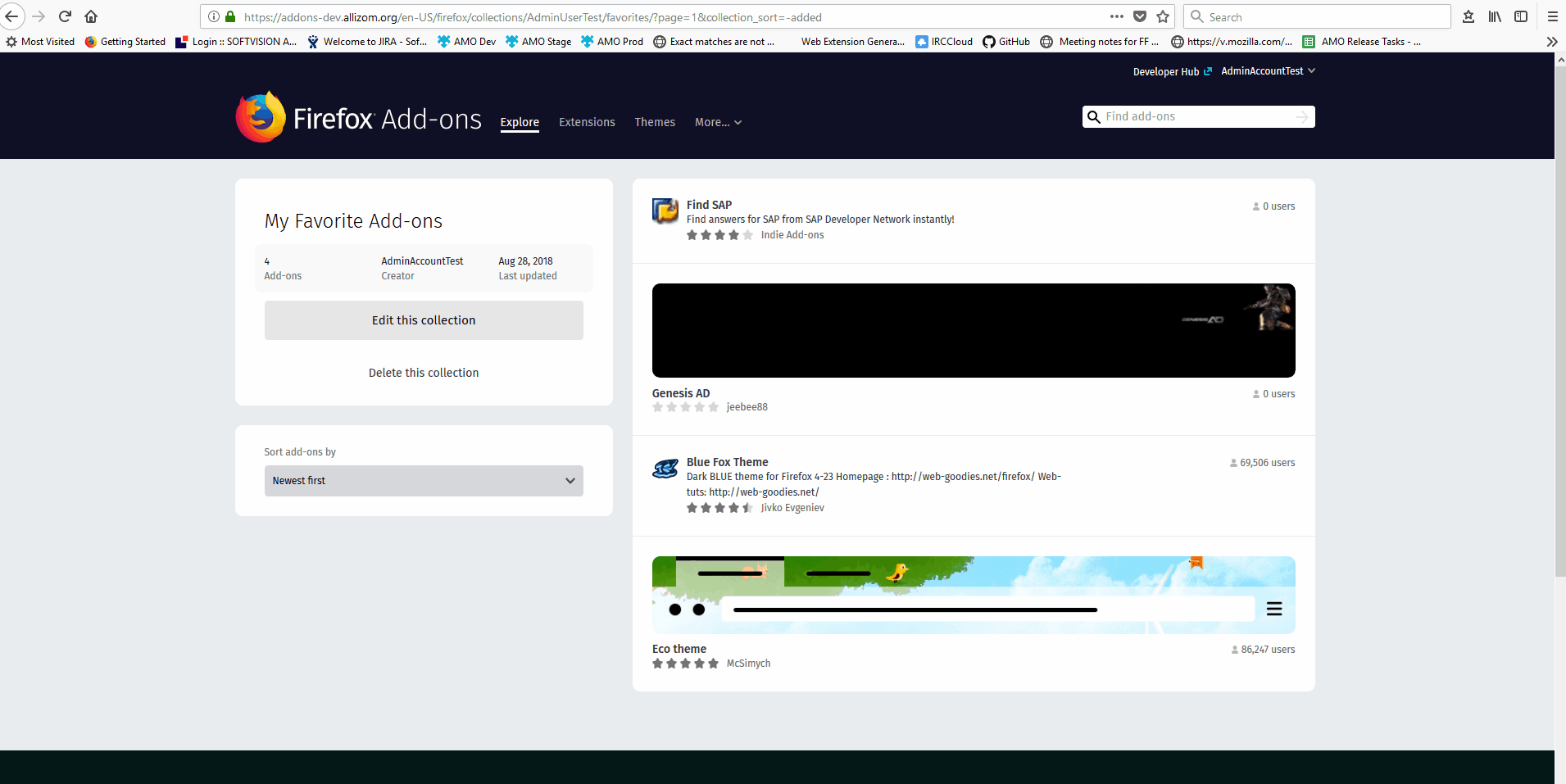Image resolution: width=1566 pixels, height=784 pixels.
Task: Click the Edit this collection button
Action: point(424,320)
